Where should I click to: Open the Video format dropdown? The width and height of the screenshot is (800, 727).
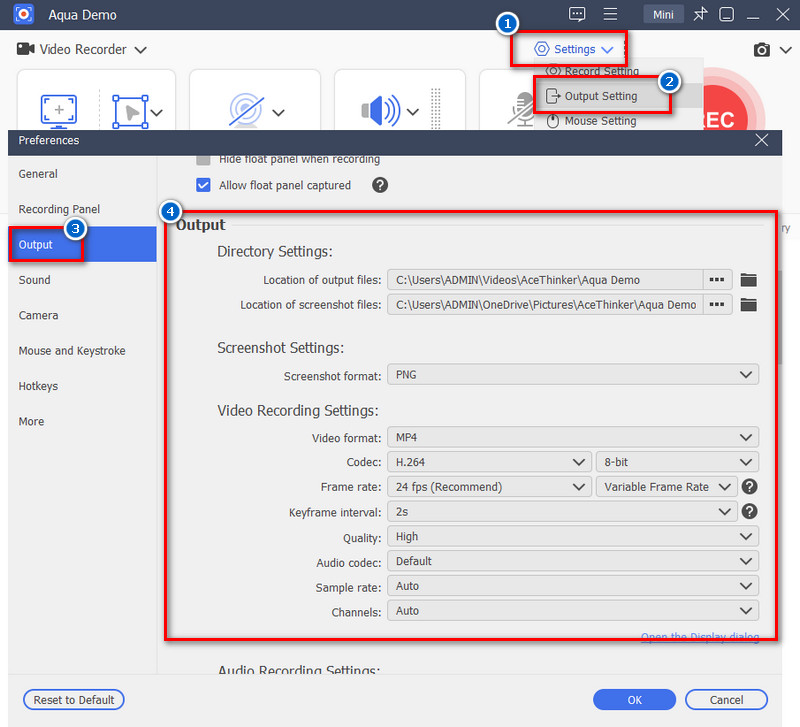pyautogui.click(x=572, y=437)
